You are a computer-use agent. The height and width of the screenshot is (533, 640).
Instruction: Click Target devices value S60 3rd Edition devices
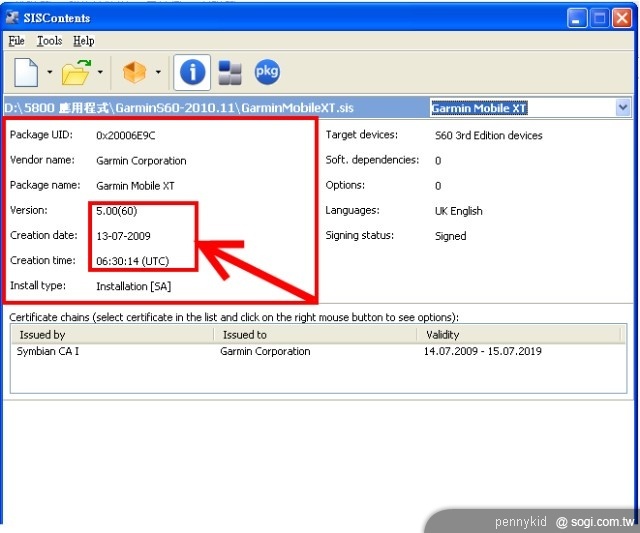(489, 135)
